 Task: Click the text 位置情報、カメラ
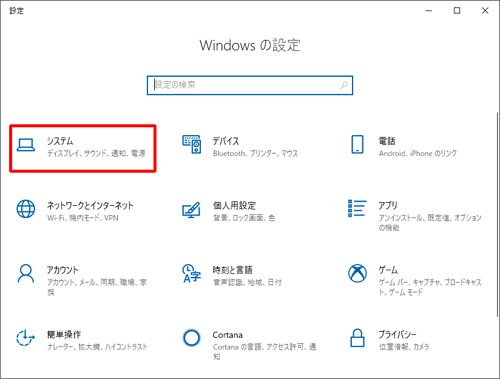pyautogui.click(x=404, y=347)
